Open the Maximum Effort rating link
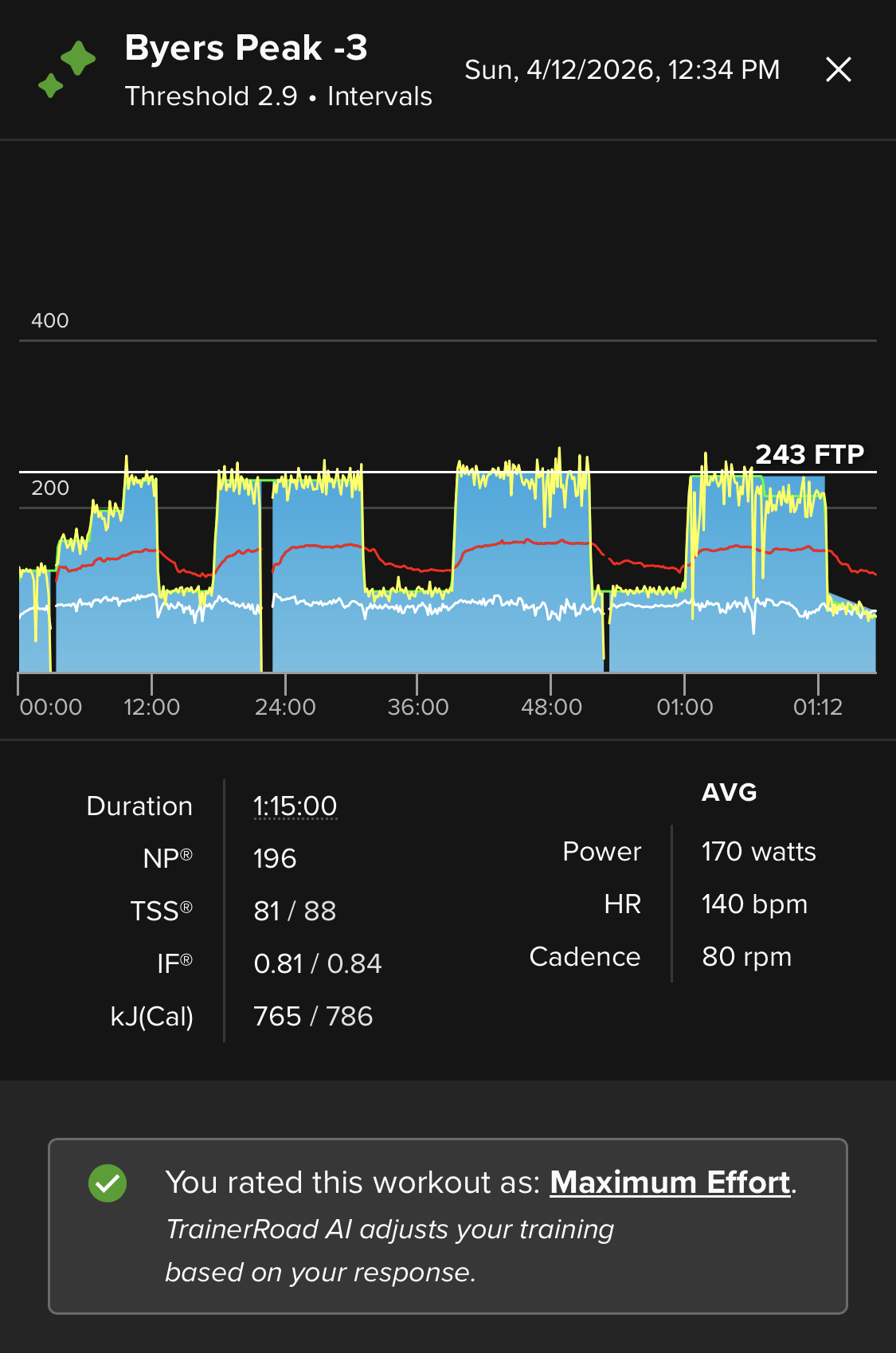This screenshot has width=896, height=1353. point(670,1182)
